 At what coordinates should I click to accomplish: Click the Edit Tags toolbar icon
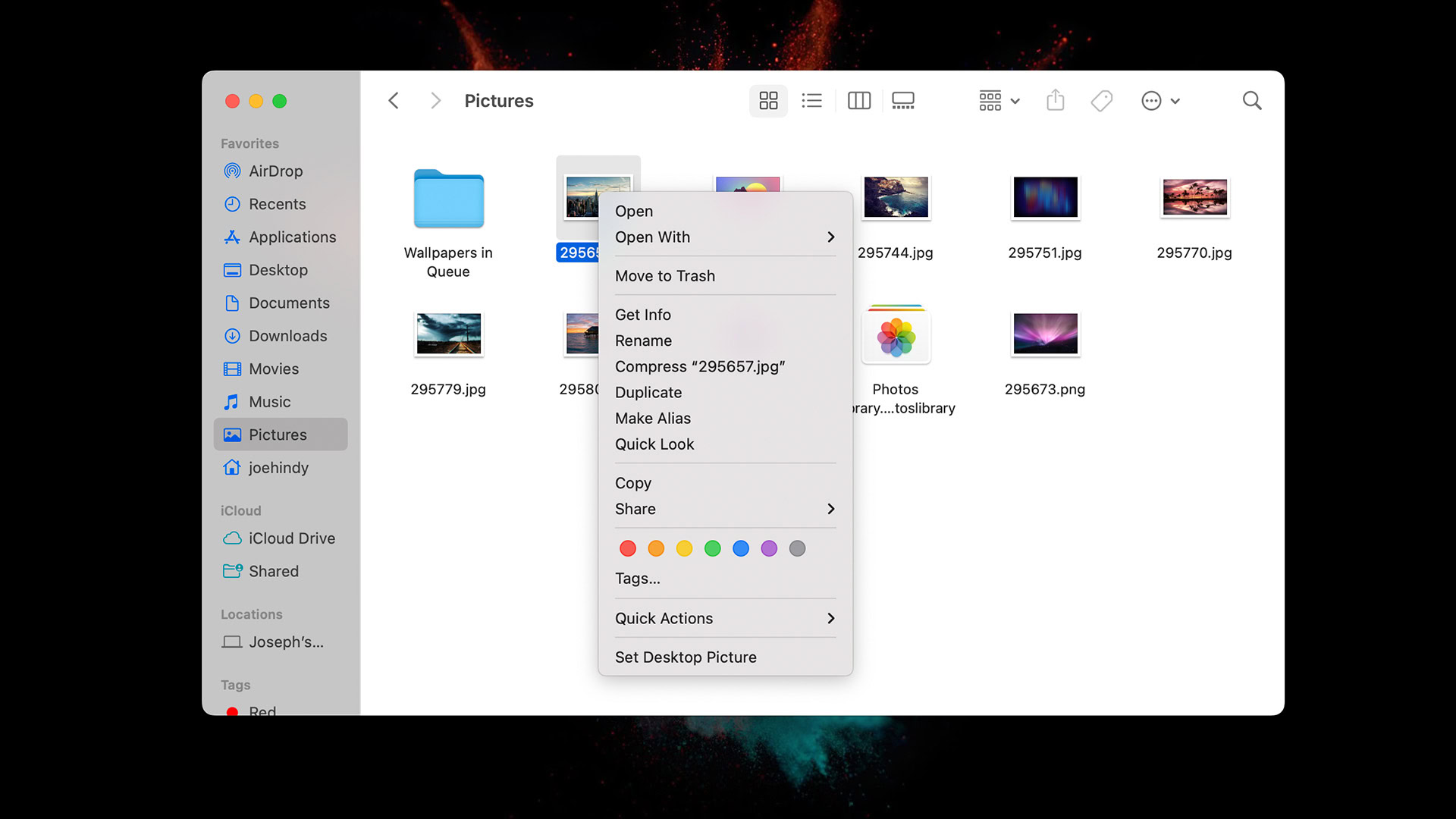click(1101, 101)
